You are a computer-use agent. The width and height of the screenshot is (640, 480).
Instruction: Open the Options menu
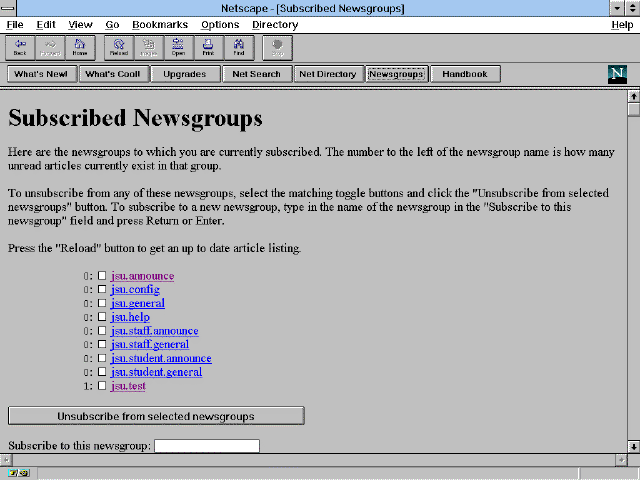220,25
